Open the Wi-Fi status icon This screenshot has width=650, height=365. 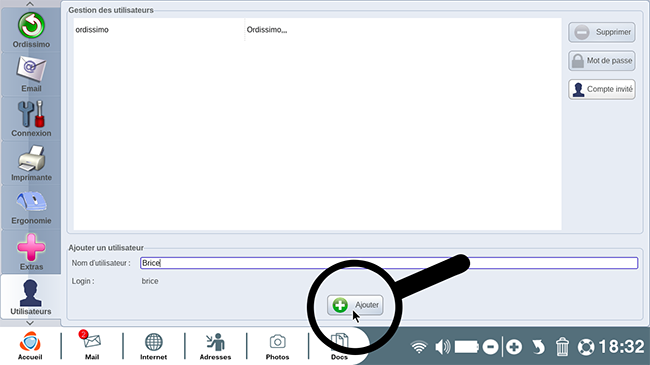point(419,347)
